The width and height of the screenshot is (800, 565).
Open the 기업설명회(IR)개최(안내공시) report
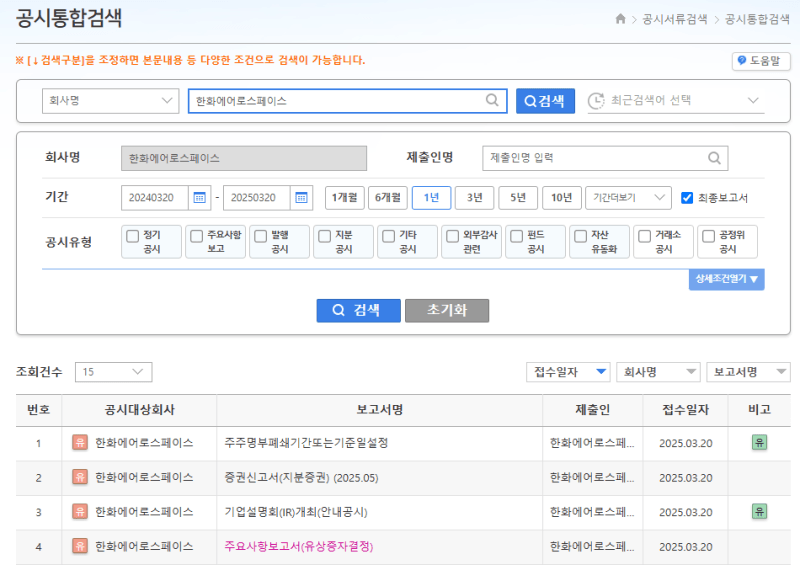tap(295, 512)
